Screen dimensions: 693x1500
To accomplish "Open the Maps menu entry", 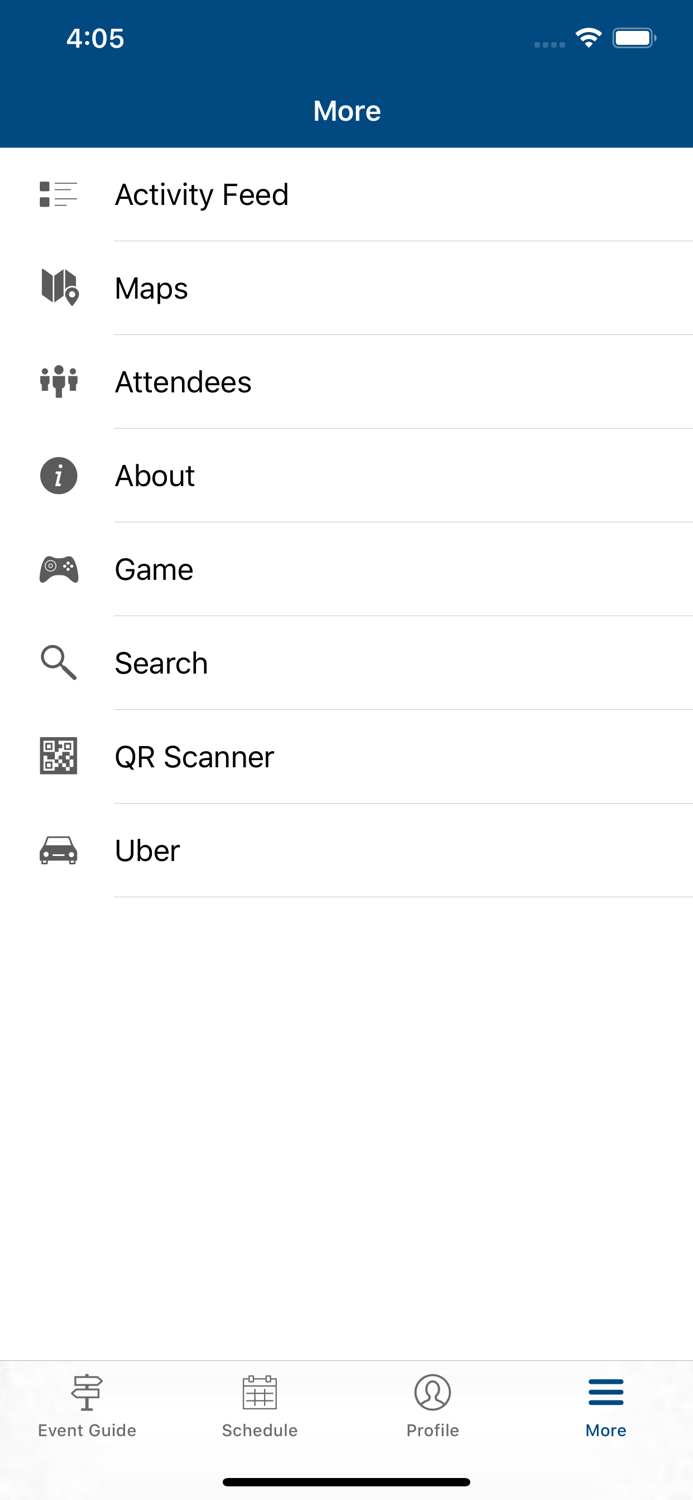I will point(151,288).
